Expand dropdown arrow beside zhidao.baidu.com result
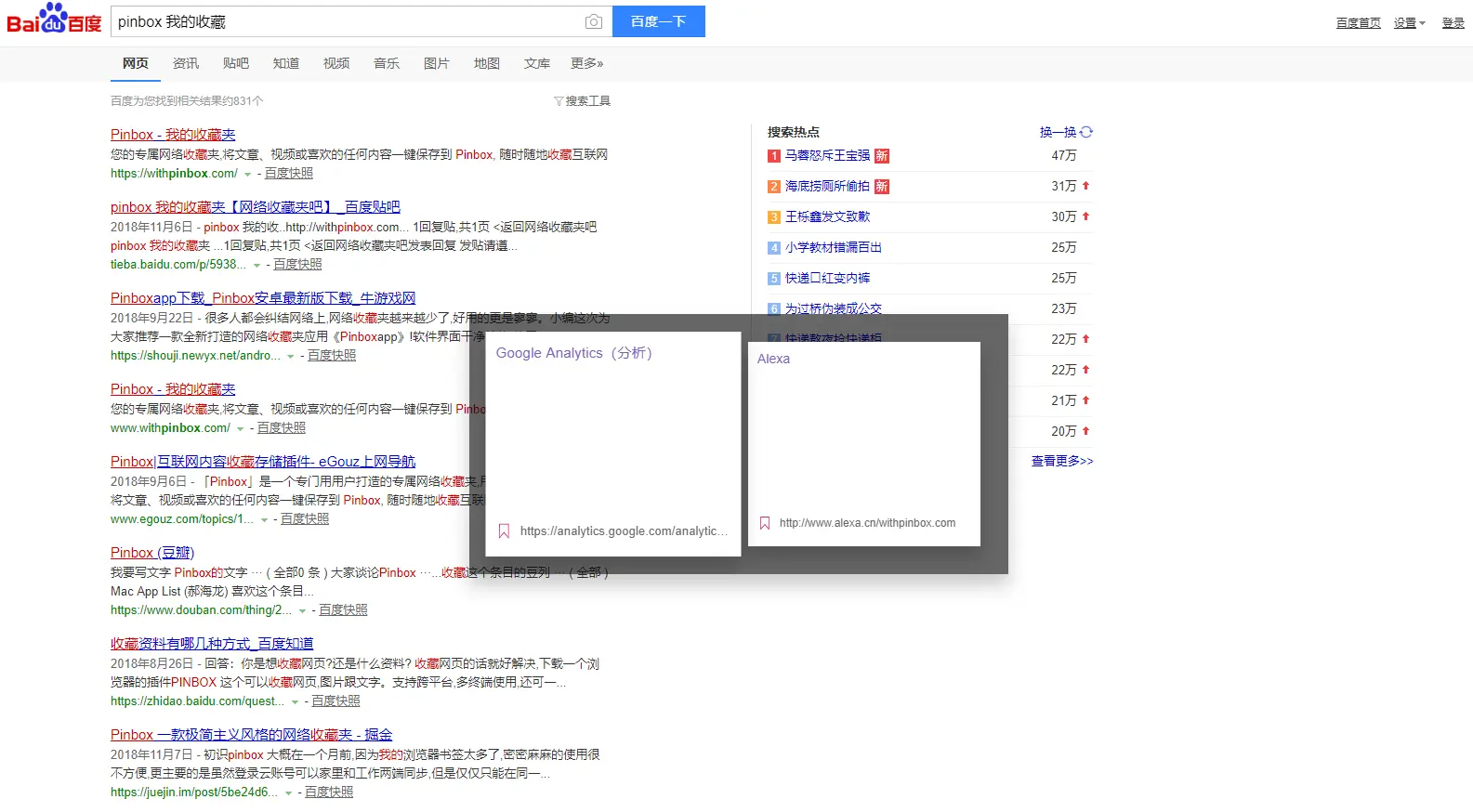 [x=295, y=702]
